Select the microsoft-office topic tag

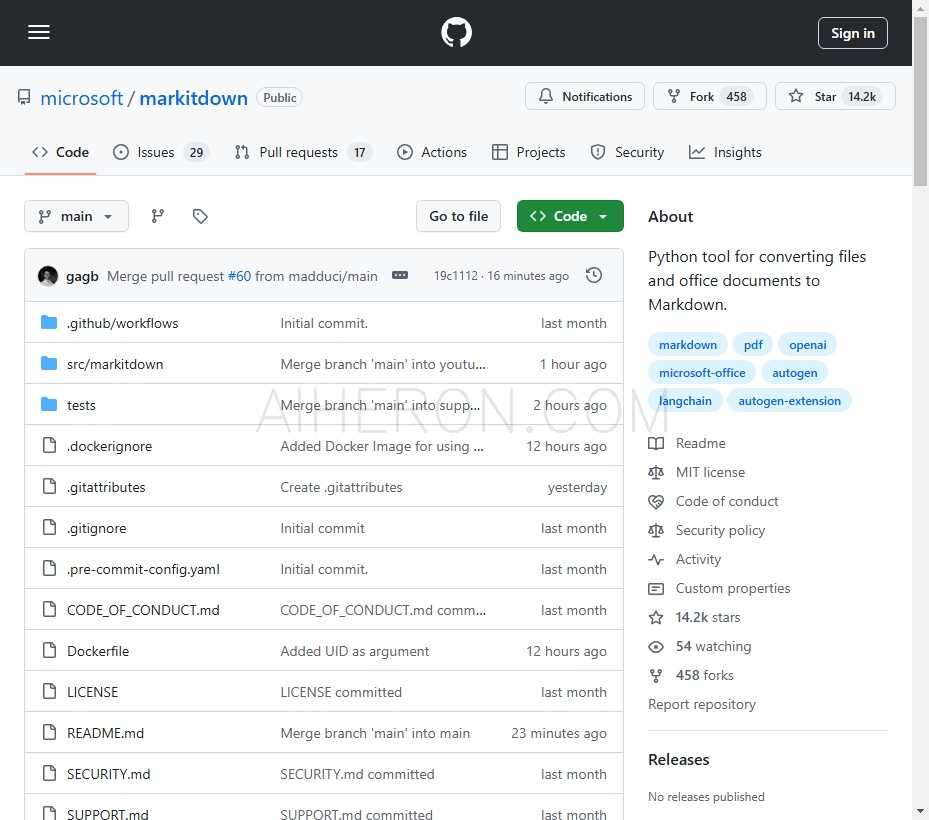click(702, 373)
